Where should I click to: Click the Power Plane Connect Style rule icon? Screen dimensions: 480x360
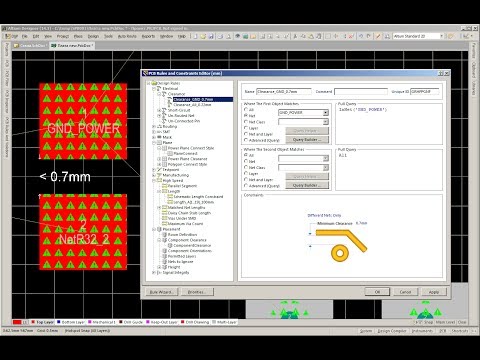pyautogui.click(x=164, y=148)
